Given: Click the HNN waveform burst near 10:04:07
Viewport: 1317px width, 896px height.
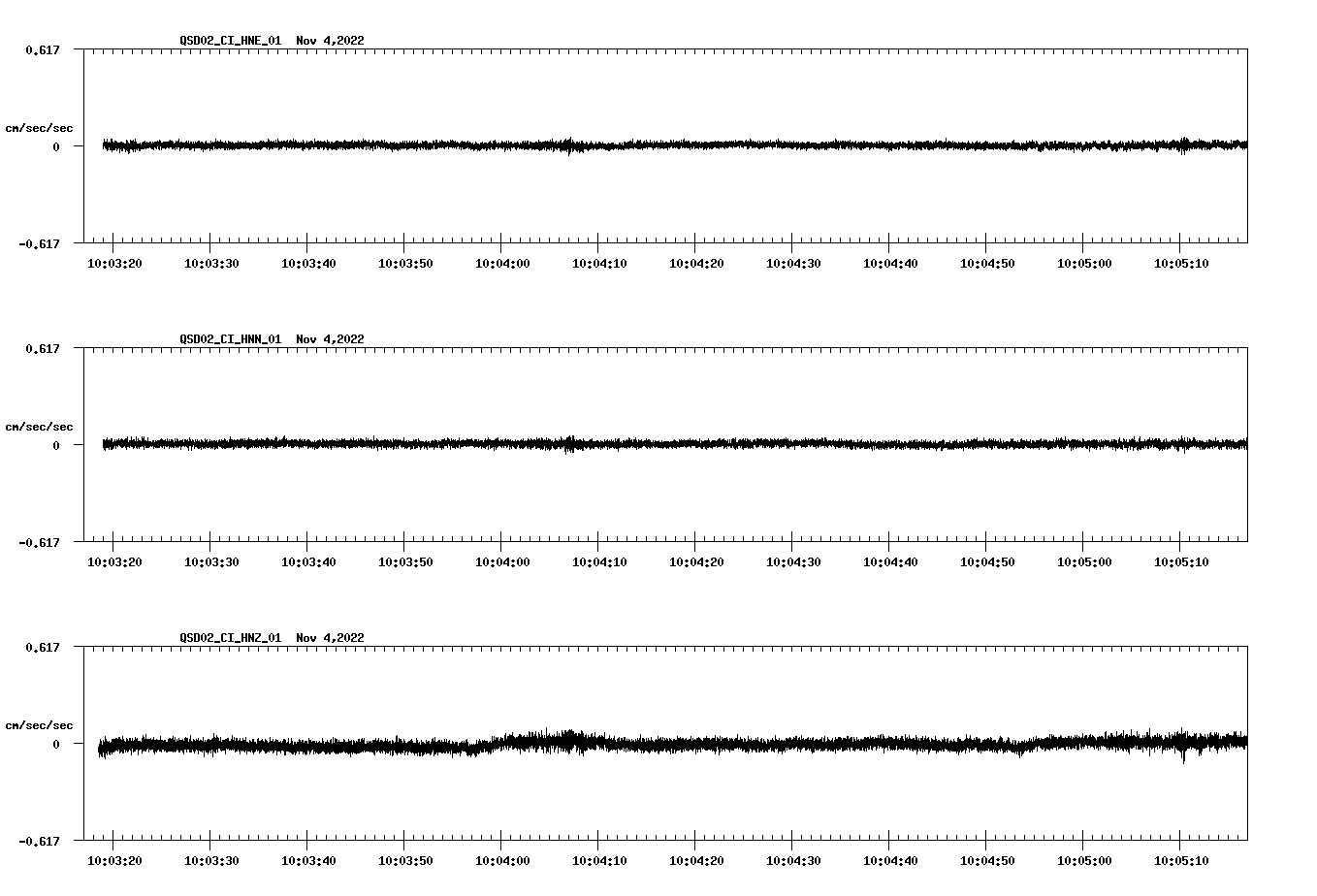Looking at the screenshot, I should [x=569, y=444].
